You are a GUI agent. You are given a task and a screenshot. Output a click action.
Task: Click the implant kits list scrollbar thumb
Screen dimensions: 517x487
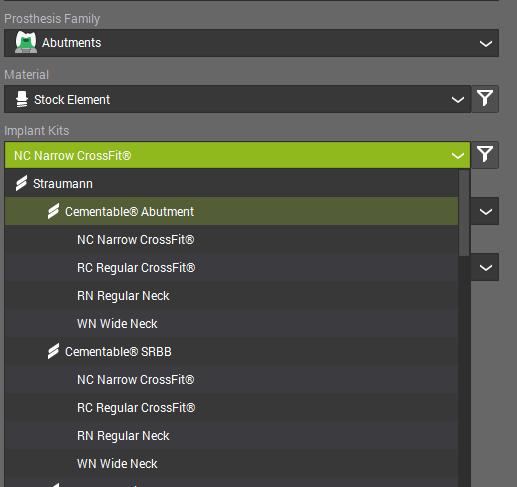[x=464, y=213]
